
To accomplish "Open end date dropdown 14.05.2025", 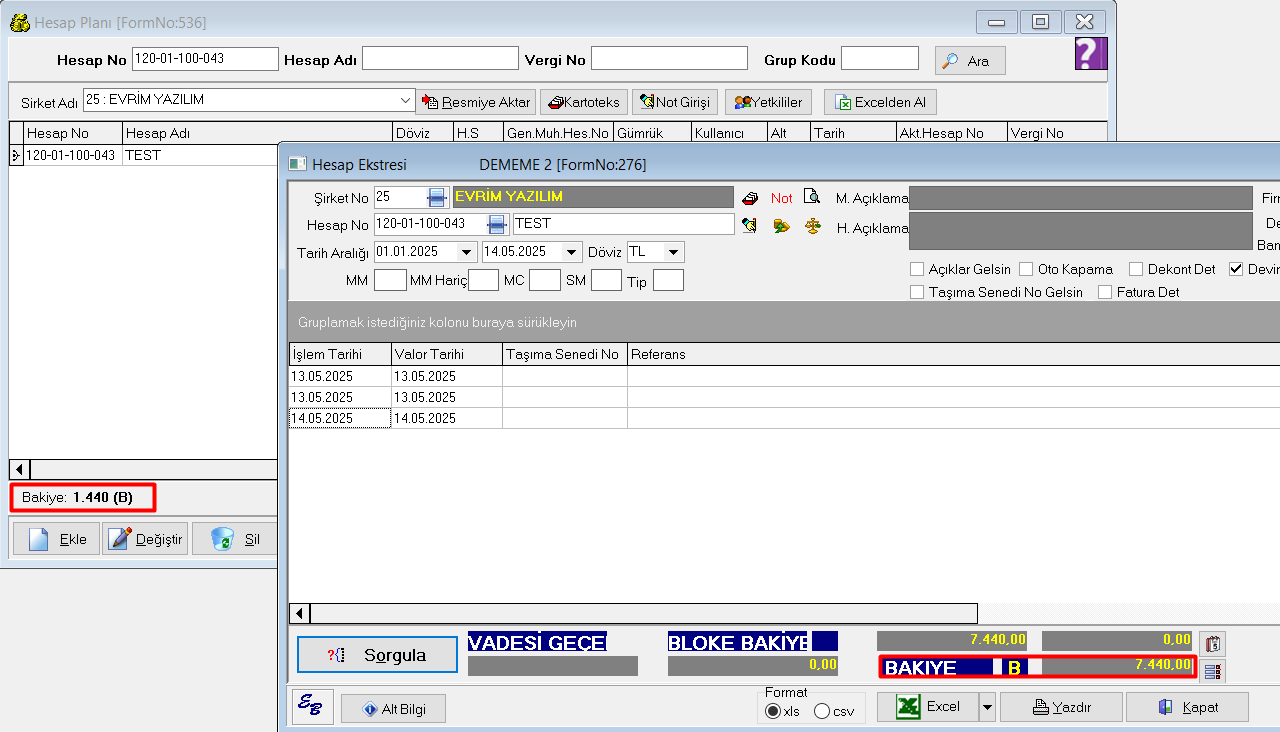I will [572, 252].
